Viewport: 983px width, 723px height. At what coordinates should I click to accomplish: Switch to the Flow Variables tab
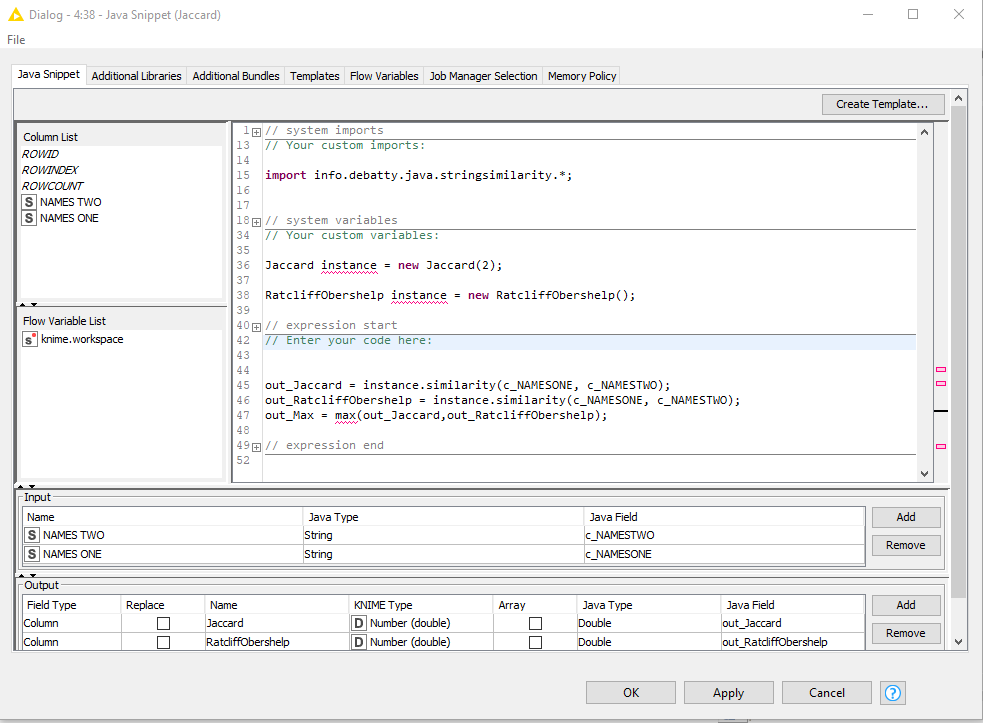[384, 75]
